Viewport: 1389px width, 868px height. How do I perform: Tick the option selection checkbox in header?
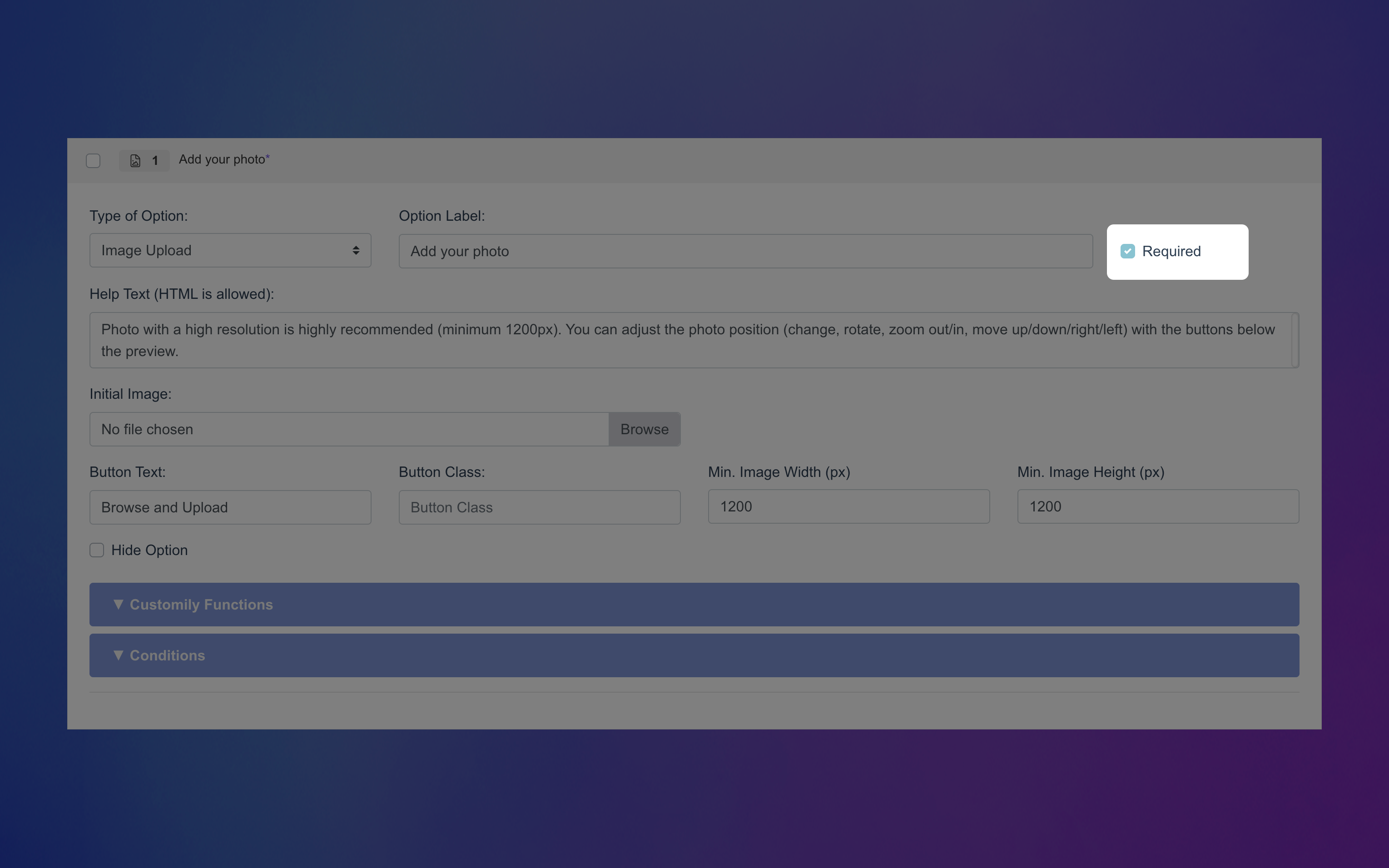pyautogui.click(x=93, y=161)
